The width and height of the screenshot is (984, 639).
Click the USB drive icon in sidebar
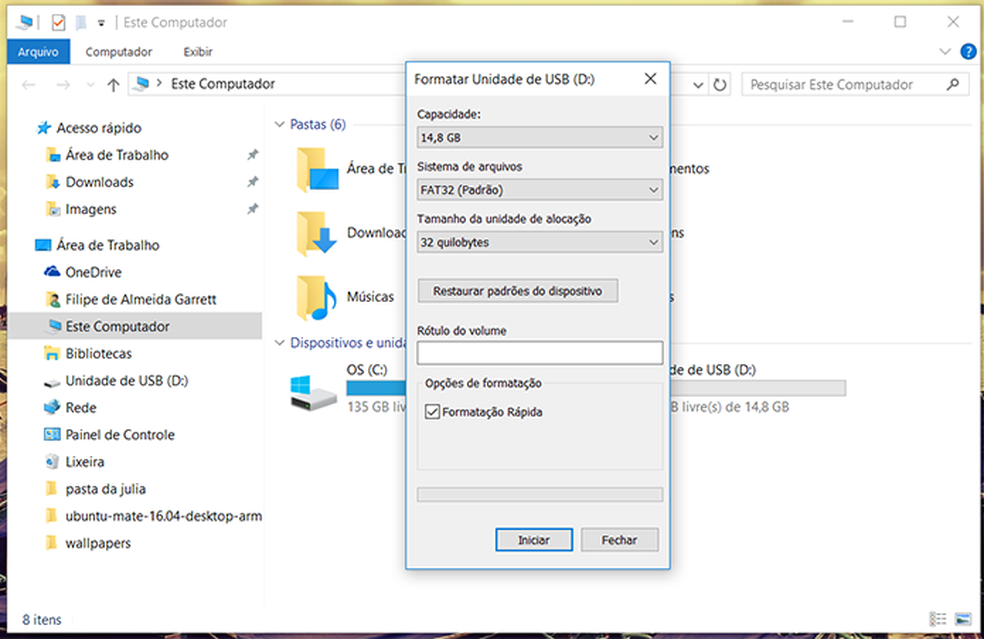52,382
